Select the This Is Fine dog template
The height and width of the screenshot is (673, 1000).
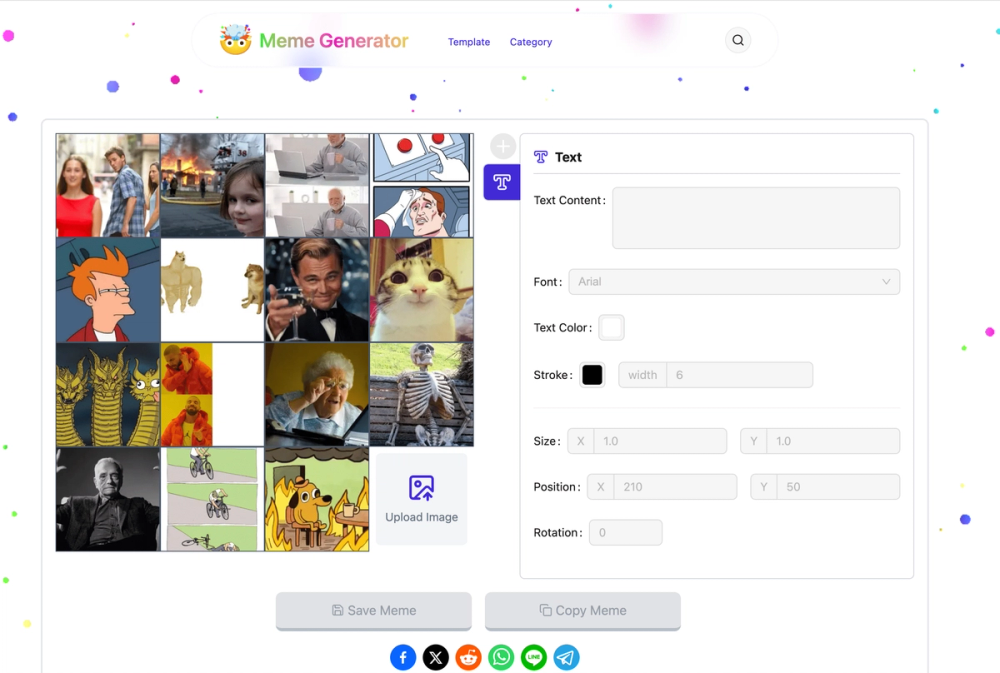tap(317, 499)
